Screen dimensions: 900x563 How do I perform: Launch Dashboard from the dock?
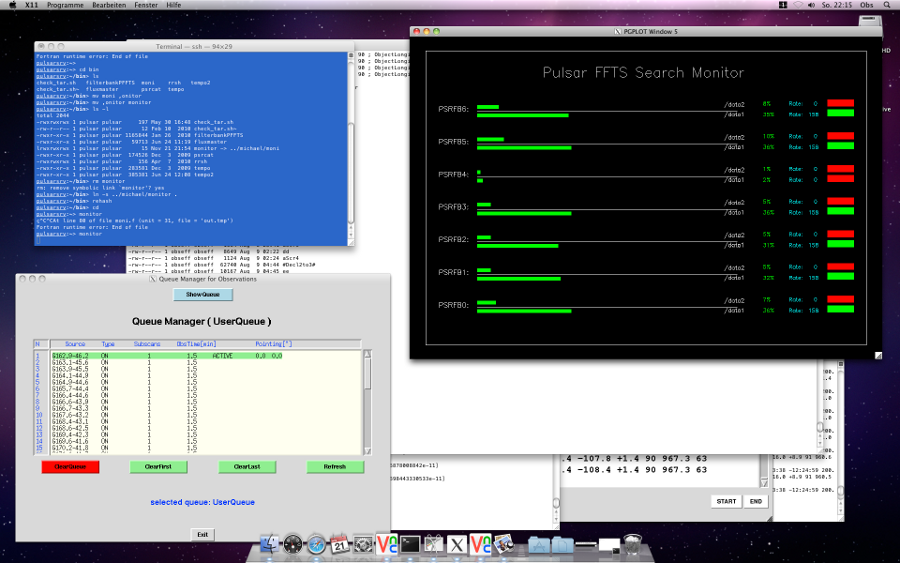293,544
